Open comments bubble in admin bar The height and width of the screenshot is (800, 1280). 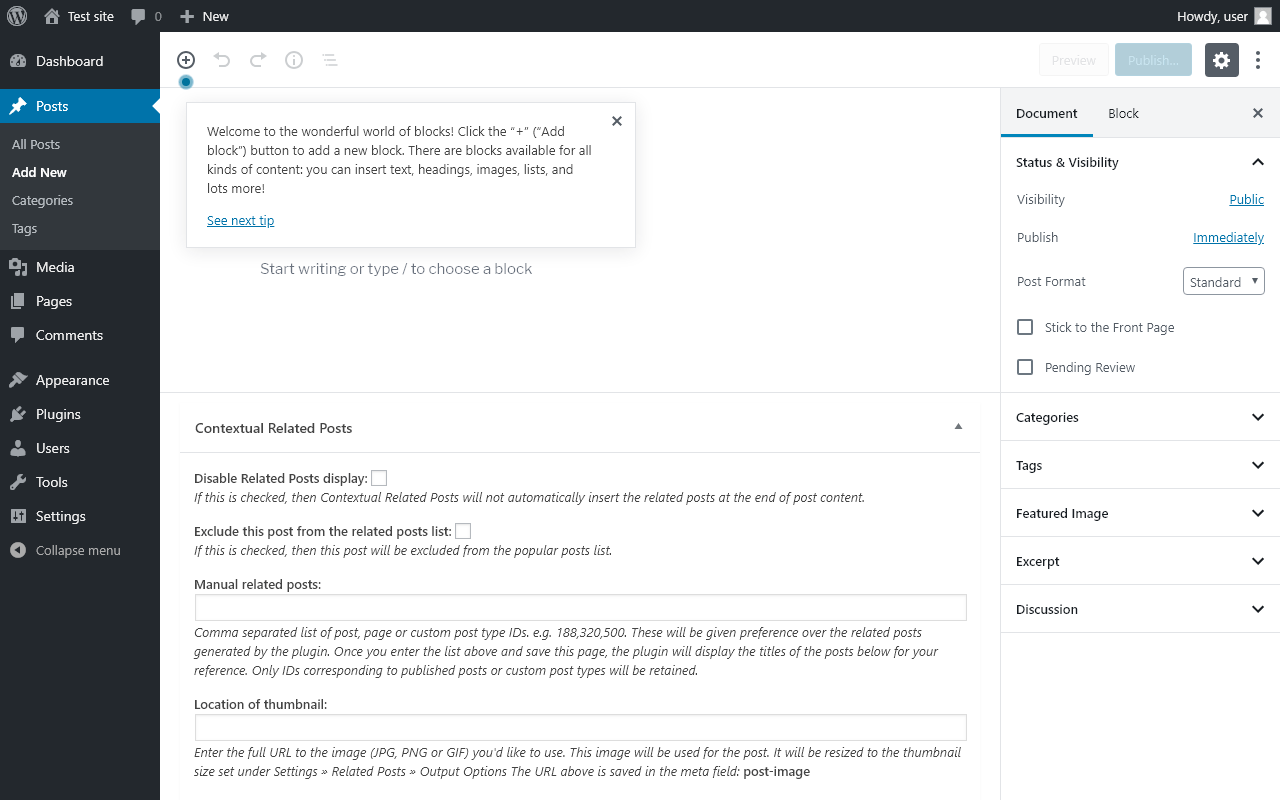pos(145,16)
